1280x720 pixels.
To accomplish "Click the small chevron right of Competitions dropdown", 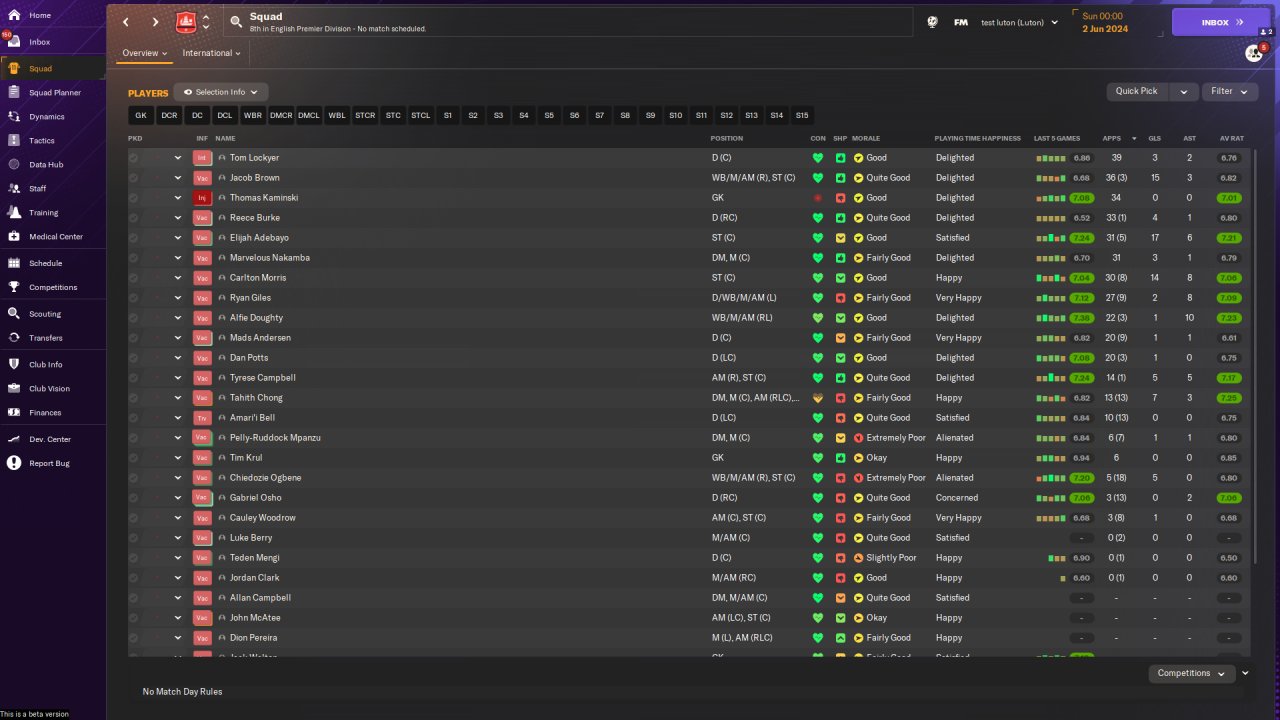I will (x=1245, y=674).
